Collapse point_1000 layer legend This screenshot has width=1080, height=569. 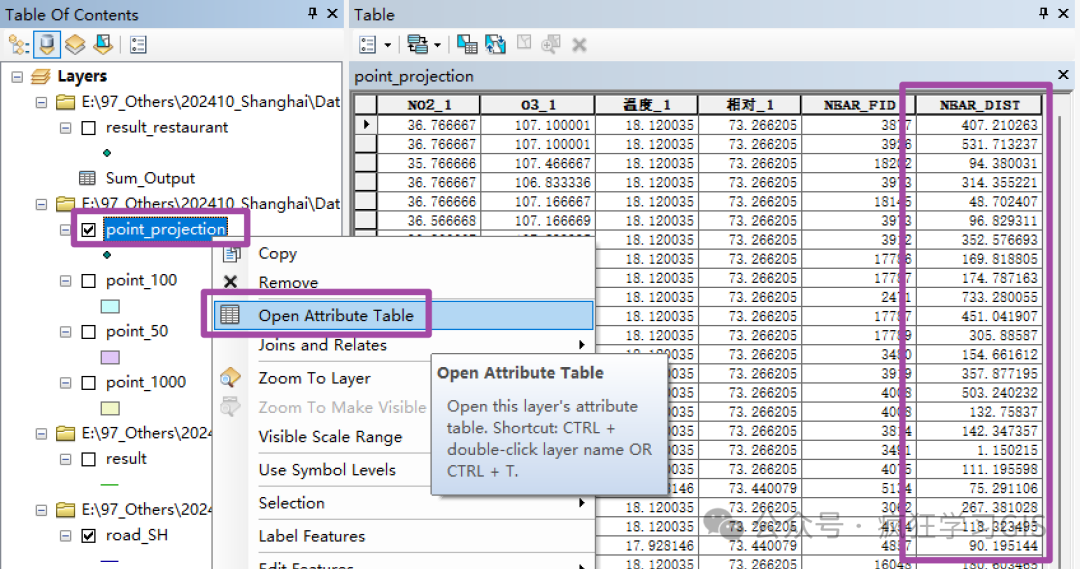click(x=65, y=382)
